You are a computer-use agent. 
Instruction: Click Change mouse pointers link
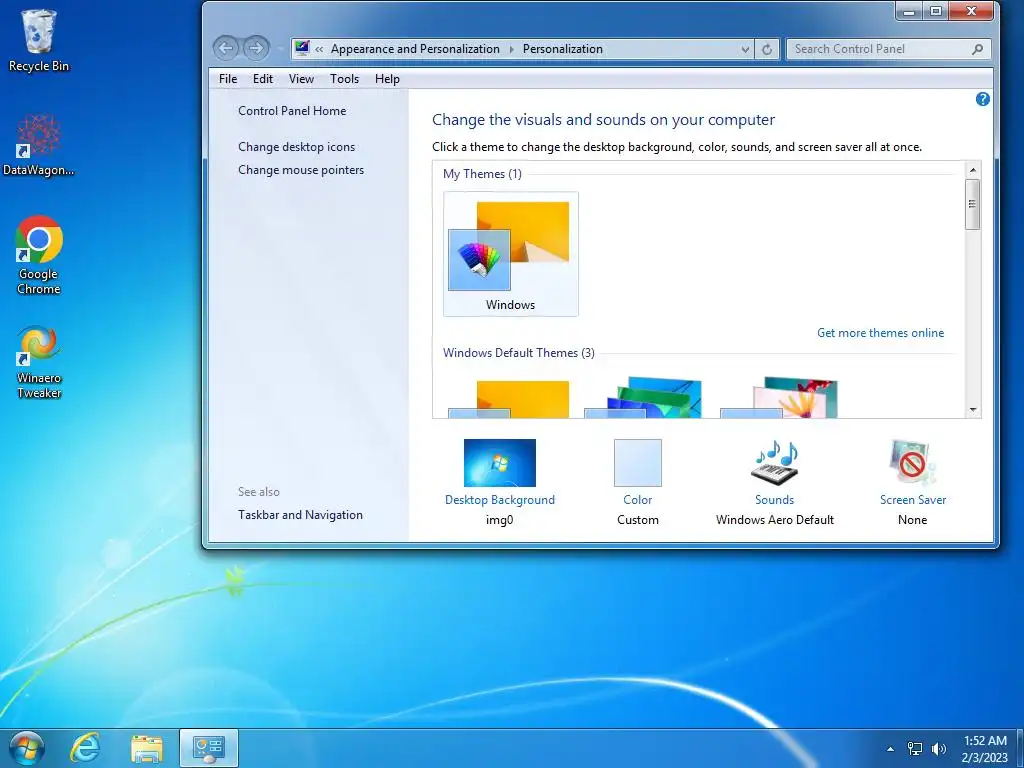pos(301,170)
